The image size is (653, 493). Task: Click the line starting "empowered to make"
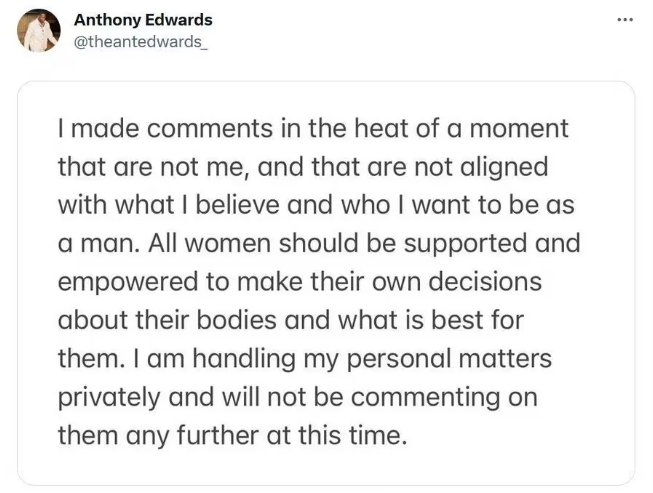300,281
